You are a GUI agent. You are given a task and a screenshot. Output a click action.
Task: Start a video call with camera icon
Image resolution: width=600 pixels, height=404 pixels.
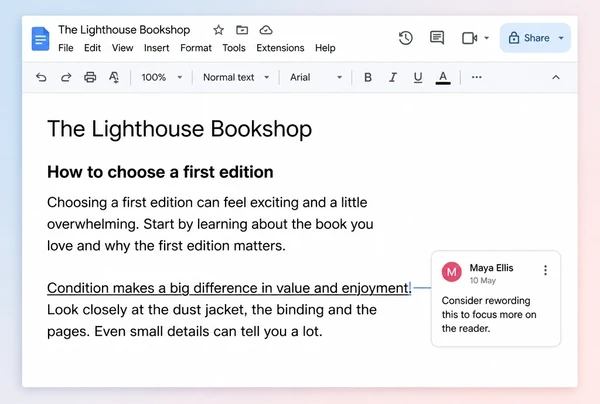[x=470, y=38]
